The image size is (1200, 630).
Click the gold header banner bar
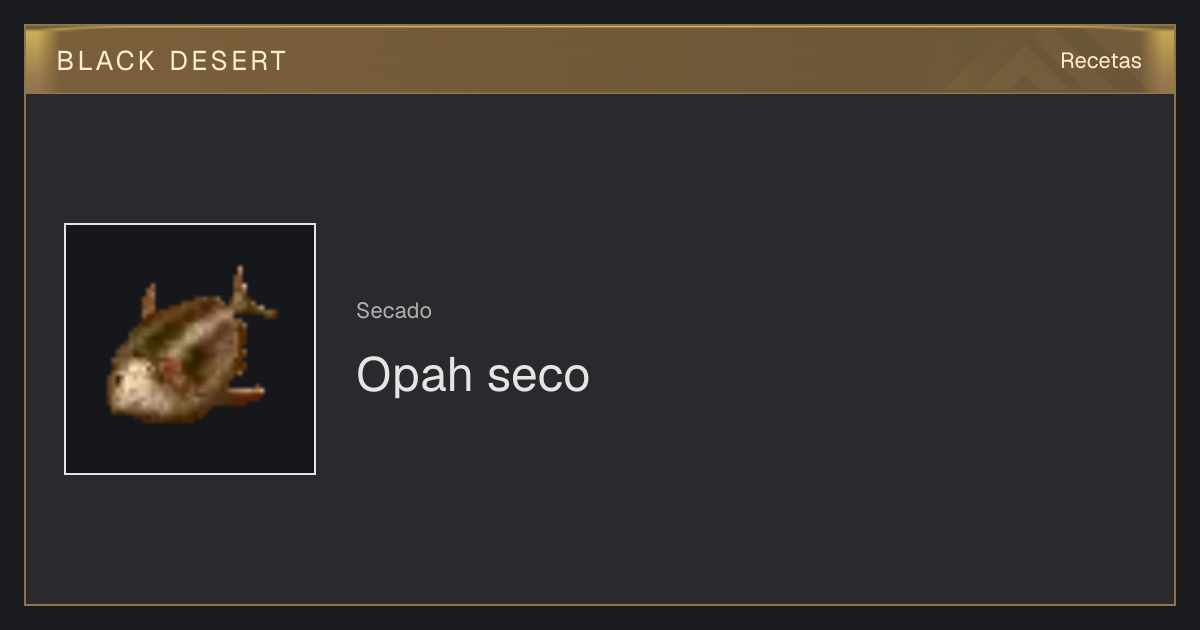pyautogui.click(x=600, y=60)
